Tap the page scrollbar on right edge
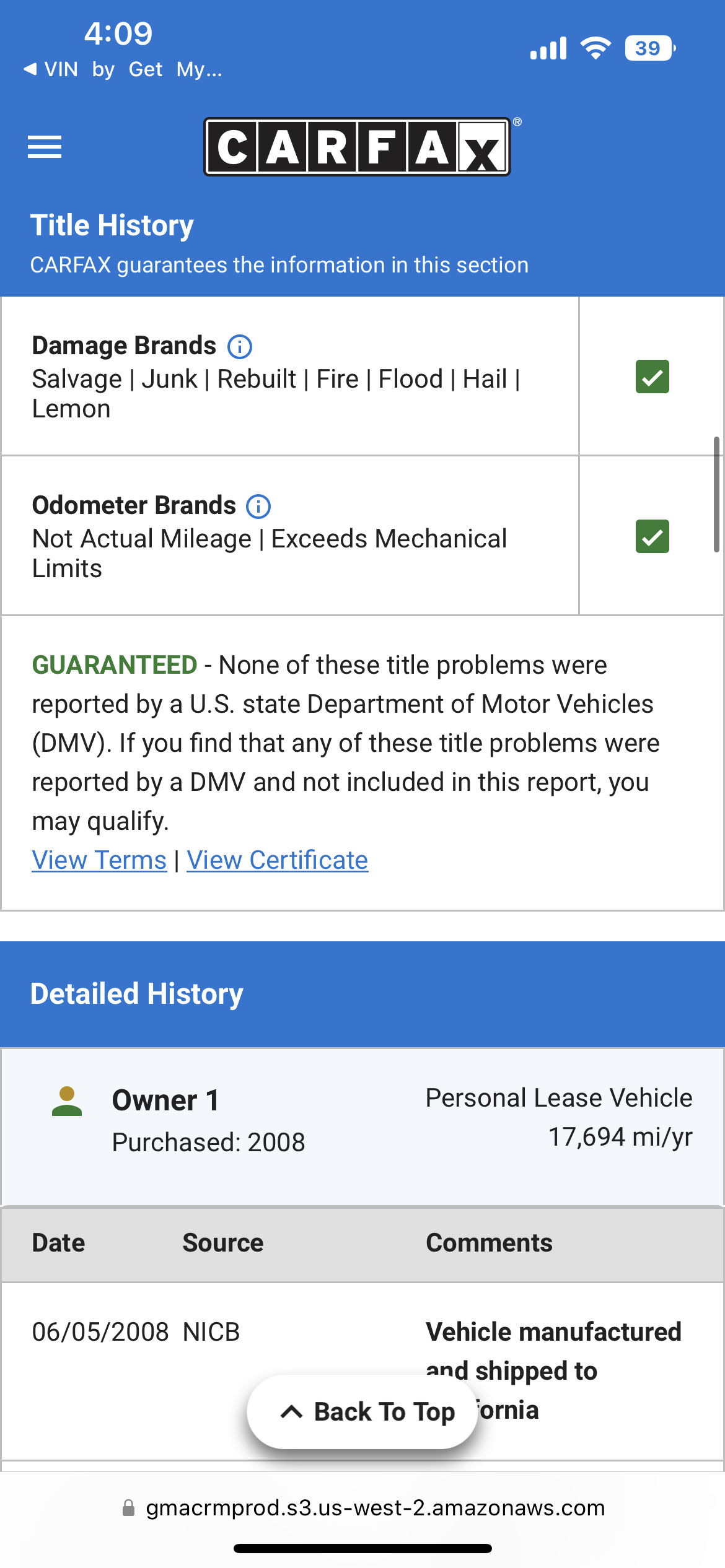The image size is (725, 1568). (716, 494)
